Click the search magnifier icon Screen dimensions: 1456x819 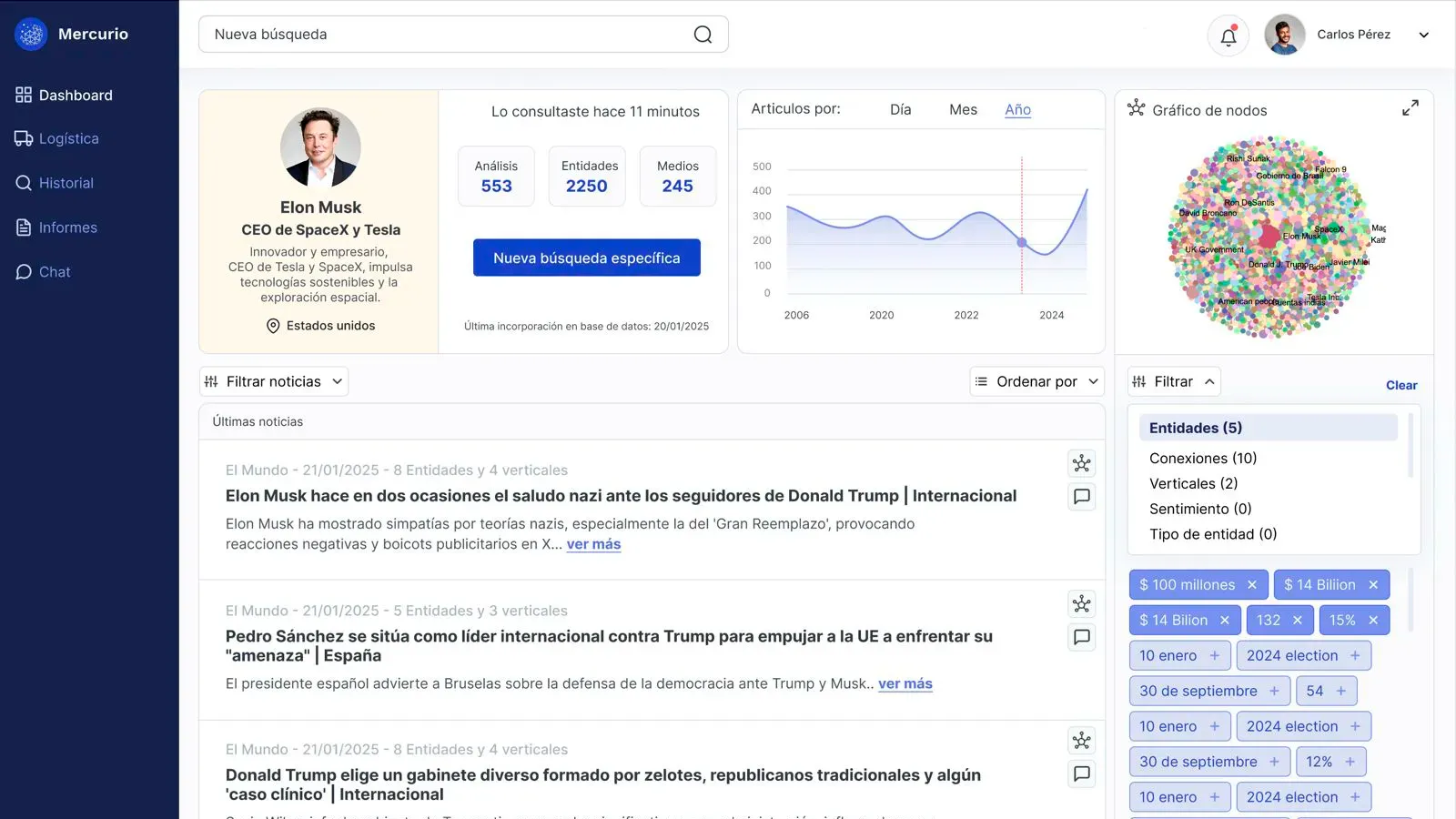click(x=703, y=35)
